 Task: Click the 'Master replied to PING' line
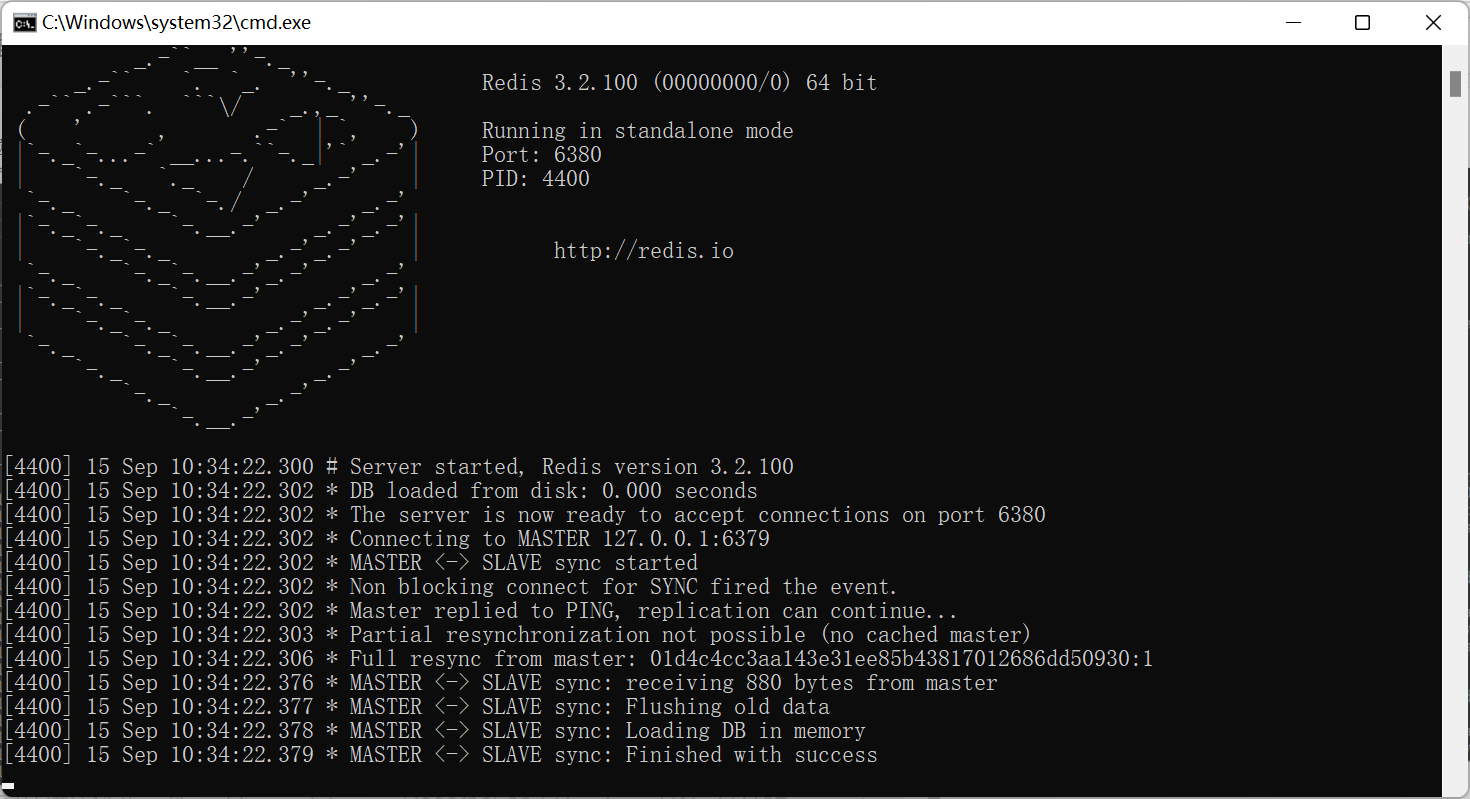[481, 611]
